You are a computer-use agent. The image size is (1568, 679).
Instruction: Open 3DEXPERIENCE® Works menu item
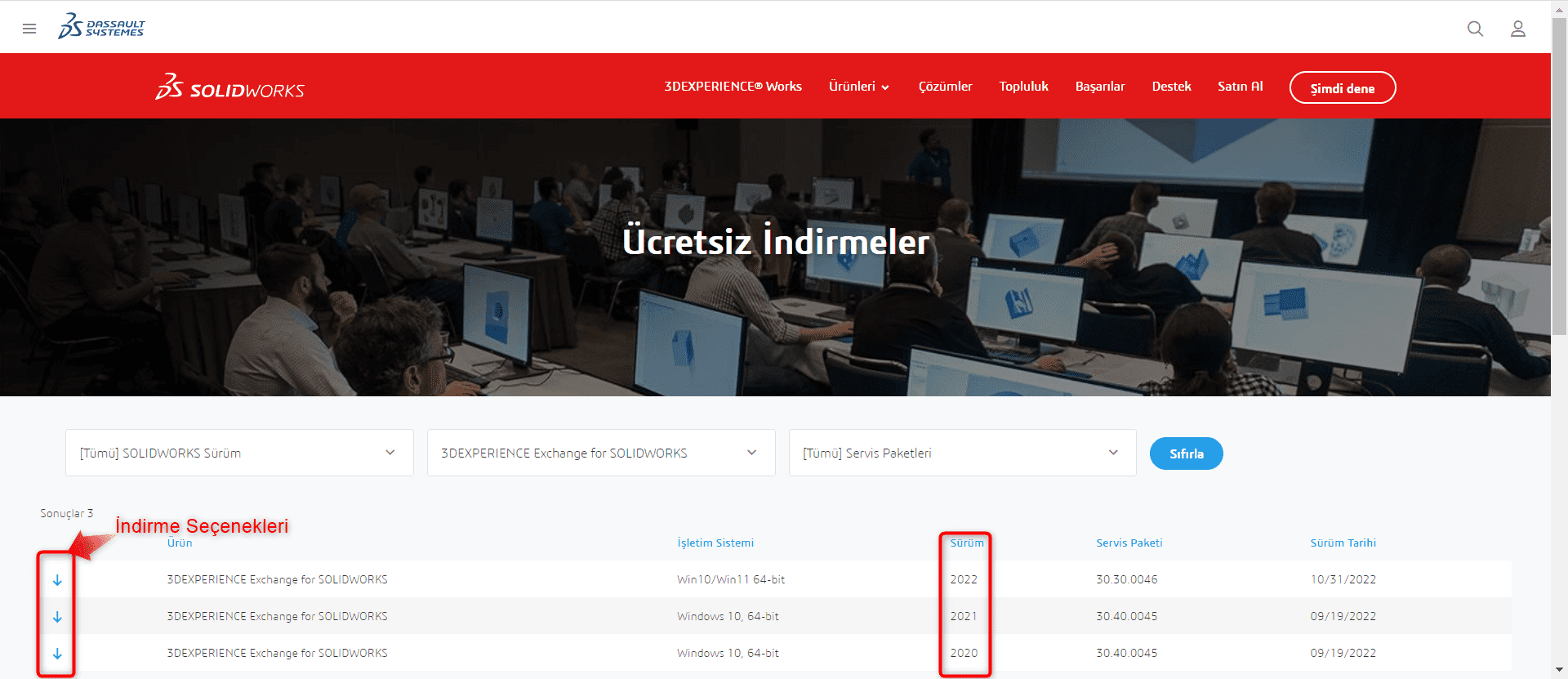pyautogui.click(x=733, y=87)
